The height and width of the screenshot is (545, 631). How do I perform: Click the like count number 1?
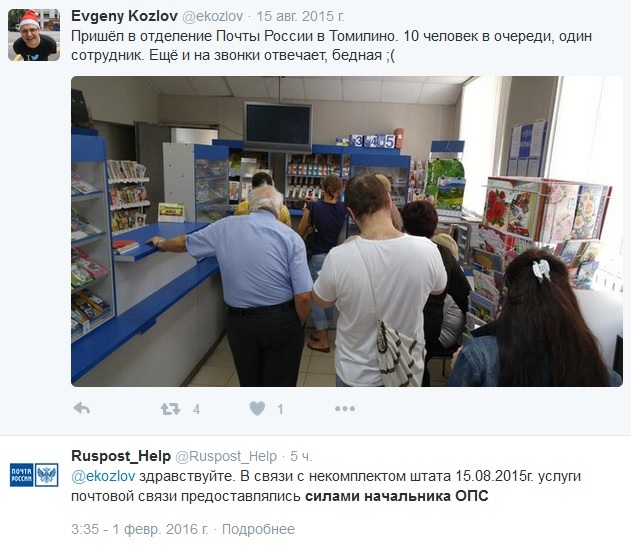280,409
